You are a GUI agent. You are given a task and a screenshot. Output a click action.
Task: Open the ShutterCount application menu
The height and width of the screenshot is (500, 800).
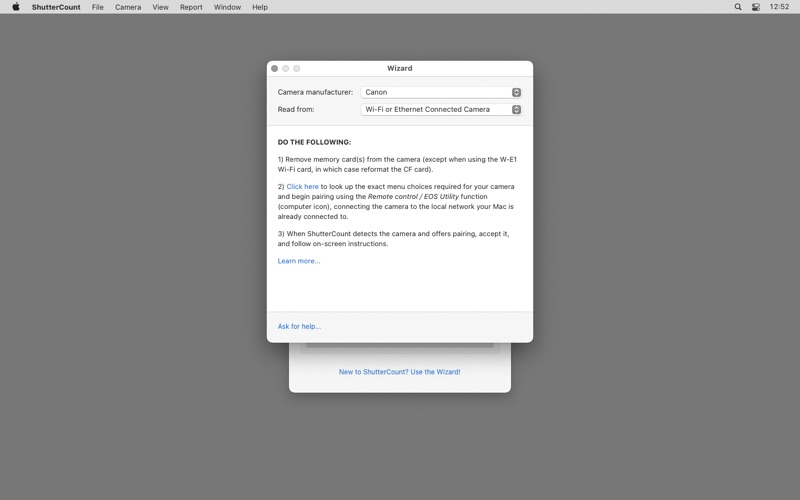click(56, 7)
